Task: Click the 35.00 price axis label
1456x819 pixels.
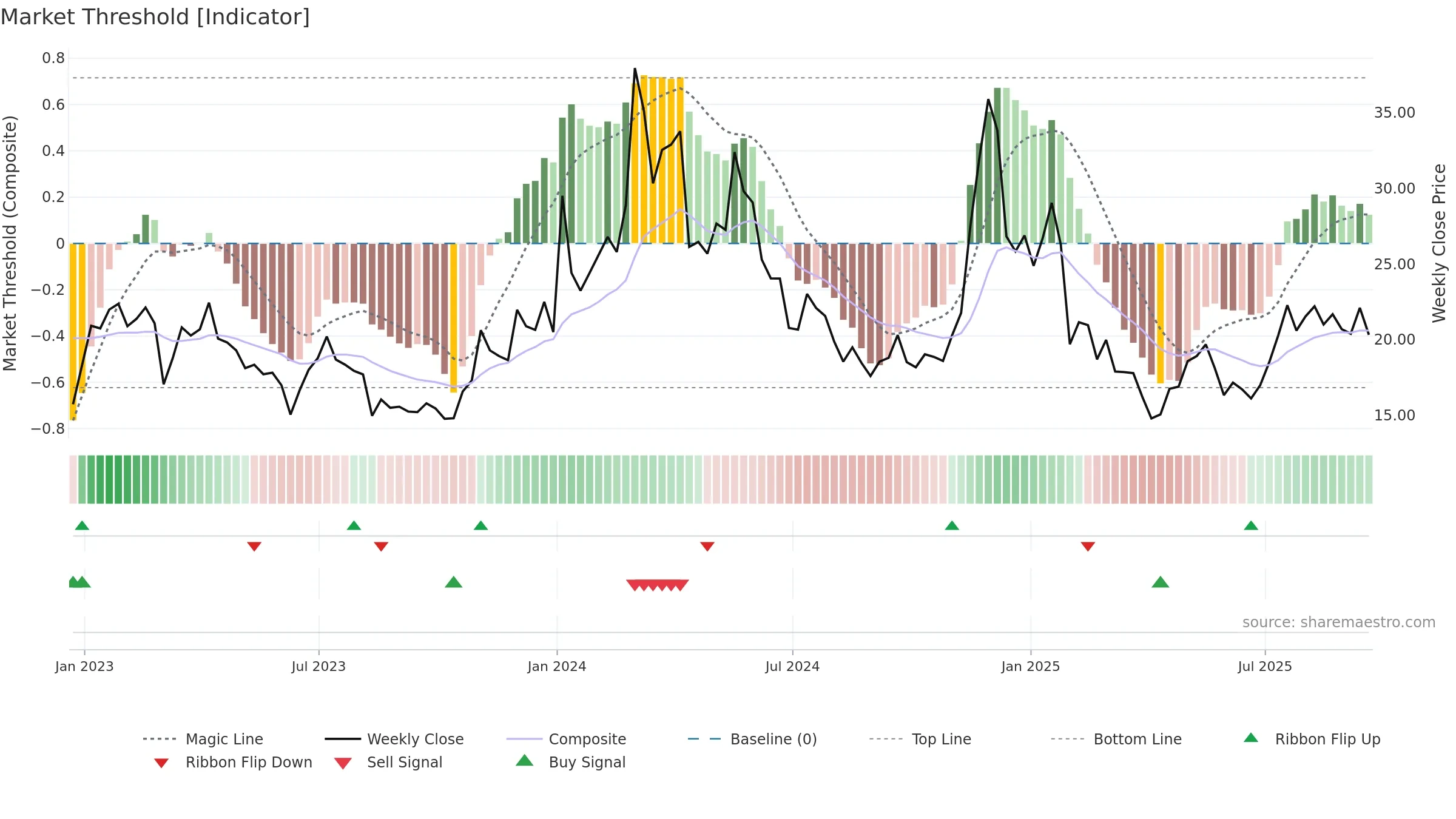Action: pos(1395,113)
